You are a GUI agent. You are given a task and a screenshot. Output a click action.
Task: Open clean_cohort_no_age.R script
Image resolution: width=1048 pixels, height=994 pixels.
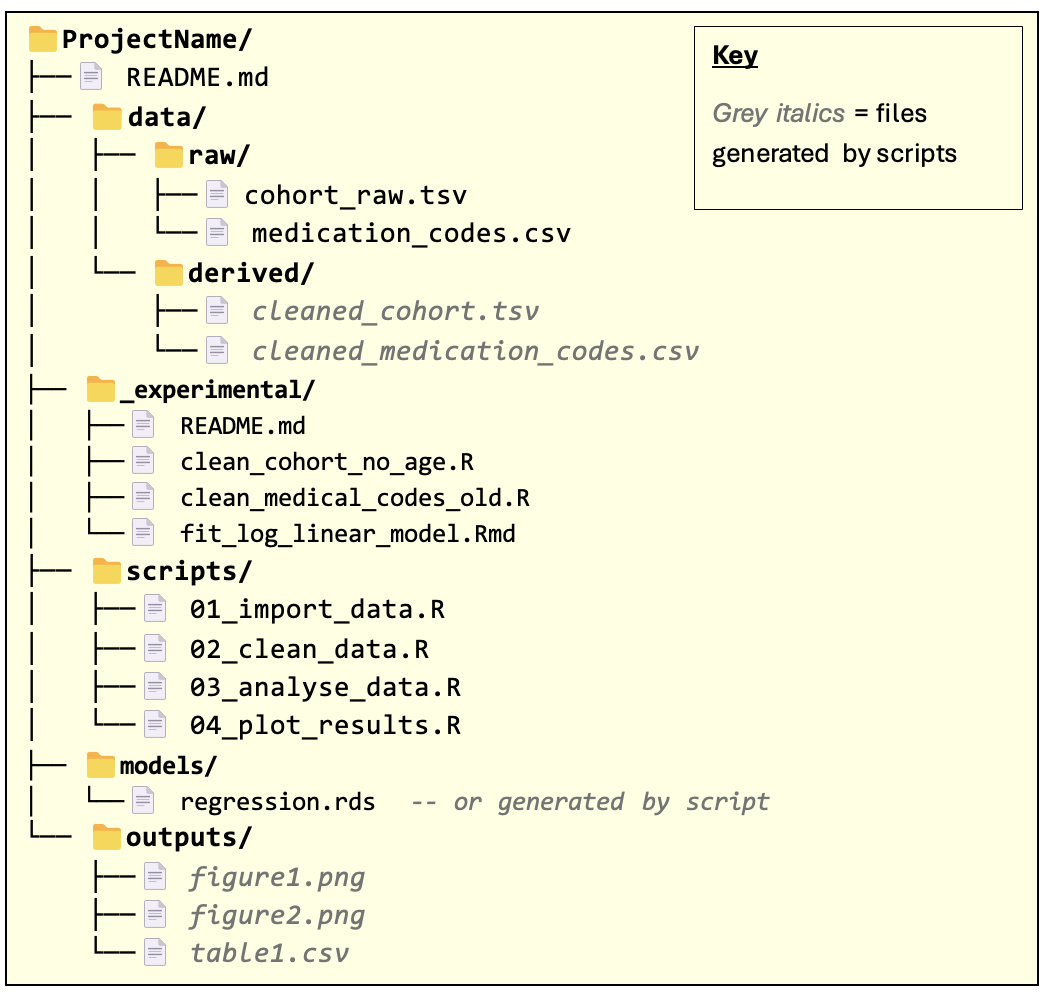point(327,463)
